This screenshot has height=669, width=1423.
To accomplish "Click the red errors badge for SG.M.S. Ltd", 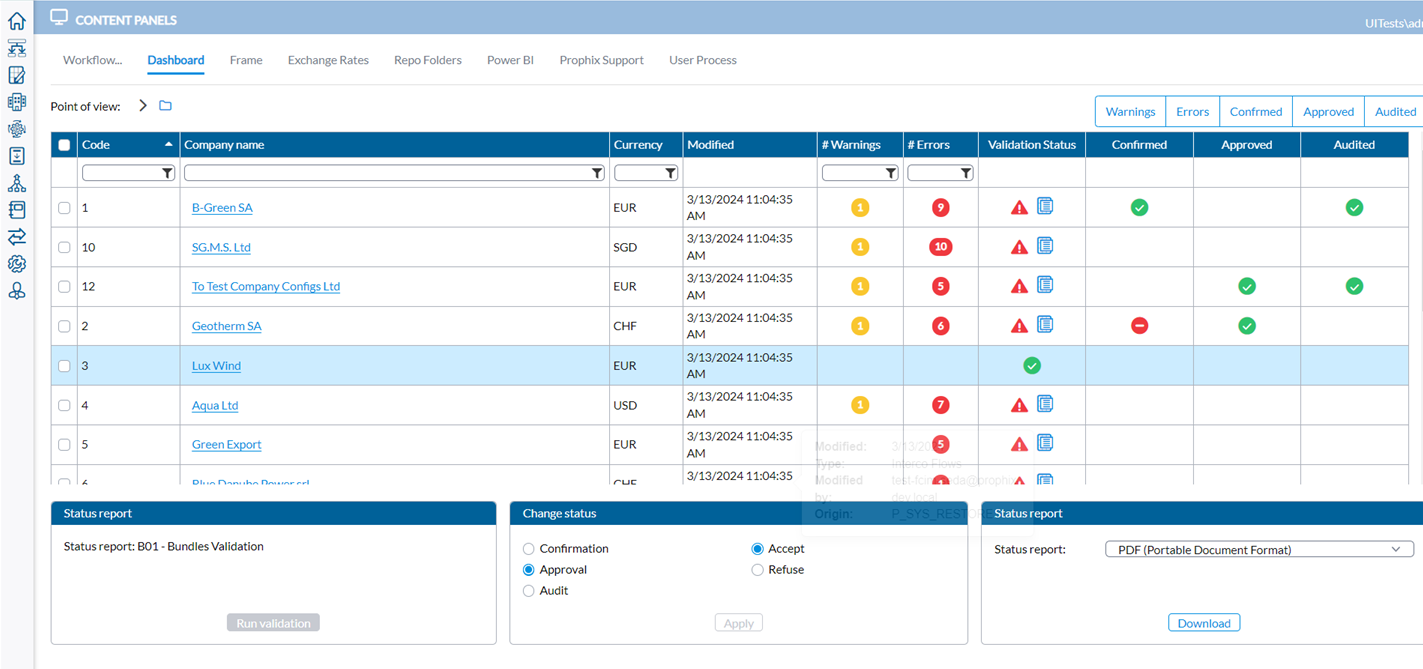I will click(939, 247).
